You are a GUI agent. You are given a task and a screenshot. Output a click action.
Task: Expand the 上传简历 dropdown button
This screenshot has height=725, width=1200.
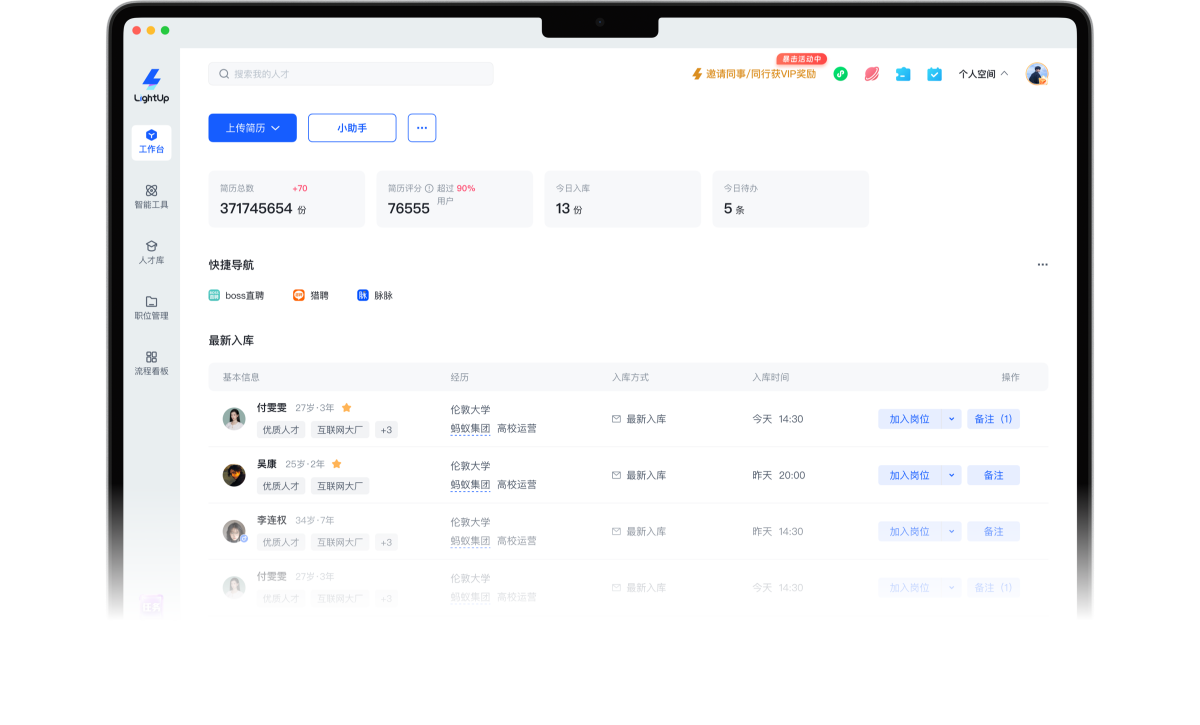click(252, 128)
